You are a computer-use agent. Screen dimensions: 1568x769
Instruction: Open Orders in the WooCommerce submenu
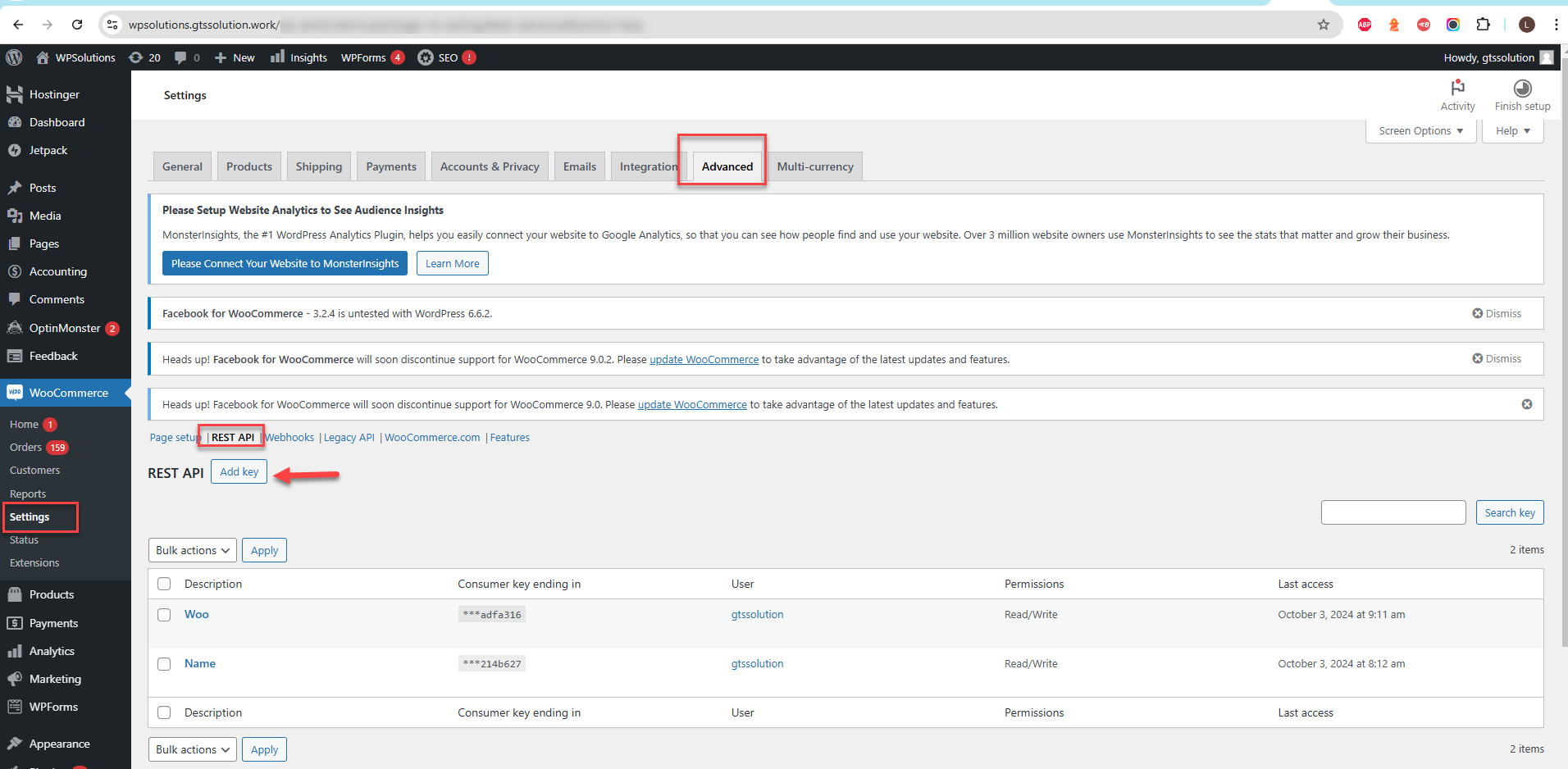25,448
